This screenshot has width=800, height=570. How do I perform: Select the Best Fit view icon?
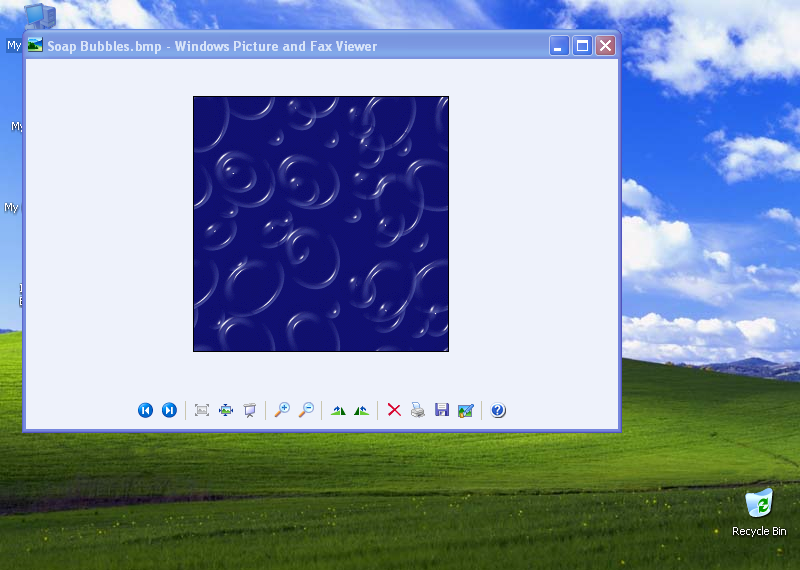(202, 410)
